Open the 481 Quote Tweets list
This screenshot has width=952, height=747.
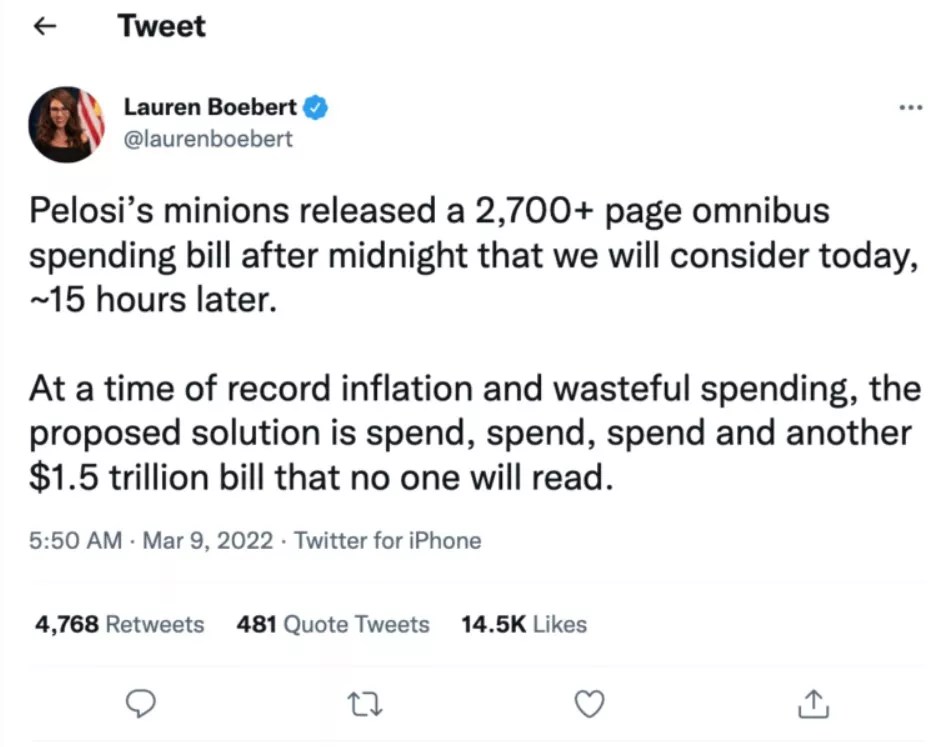[x=333, y=625]
